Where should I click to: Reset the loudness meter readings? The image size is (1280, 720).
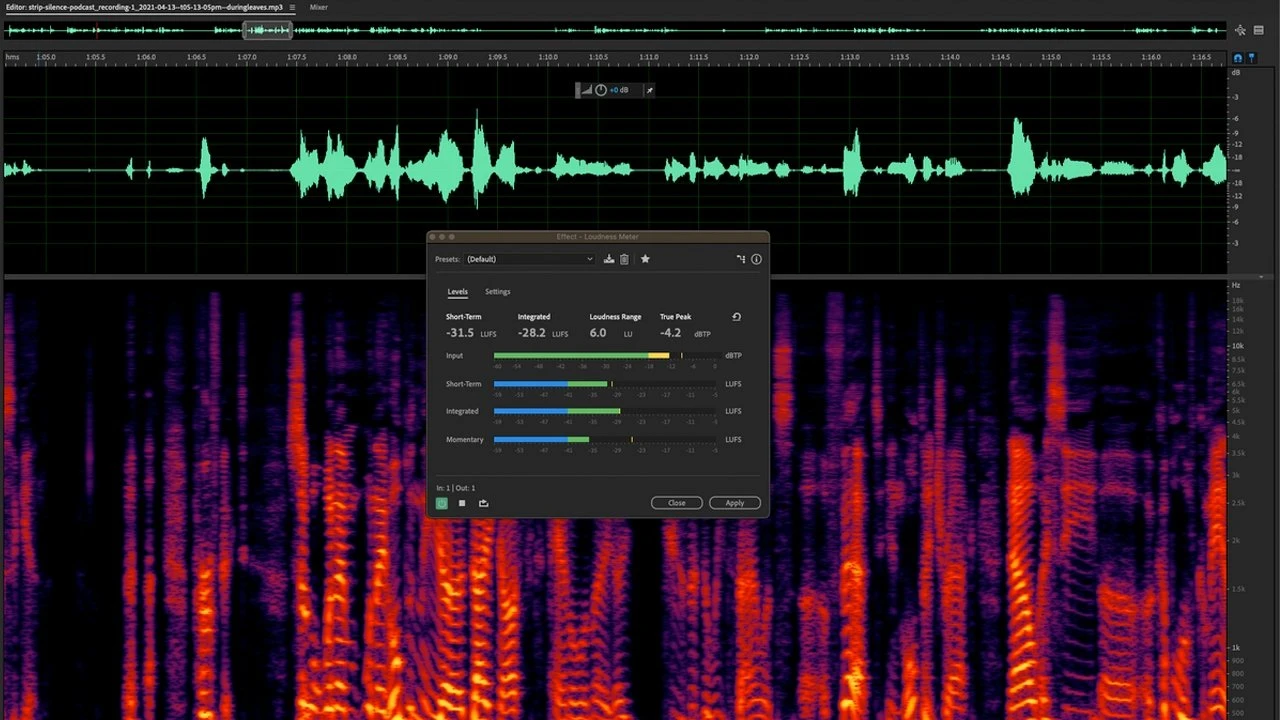coord(737,317)
